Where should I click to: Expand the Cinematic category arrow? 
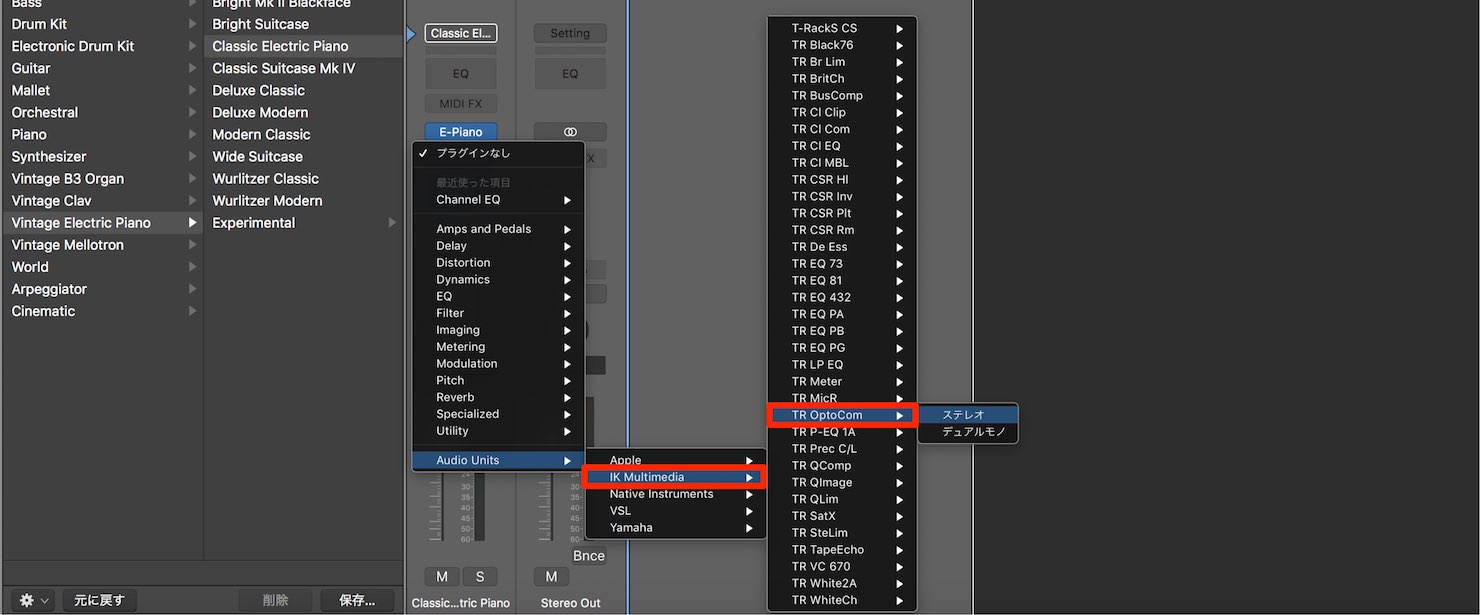coord(192,311)
